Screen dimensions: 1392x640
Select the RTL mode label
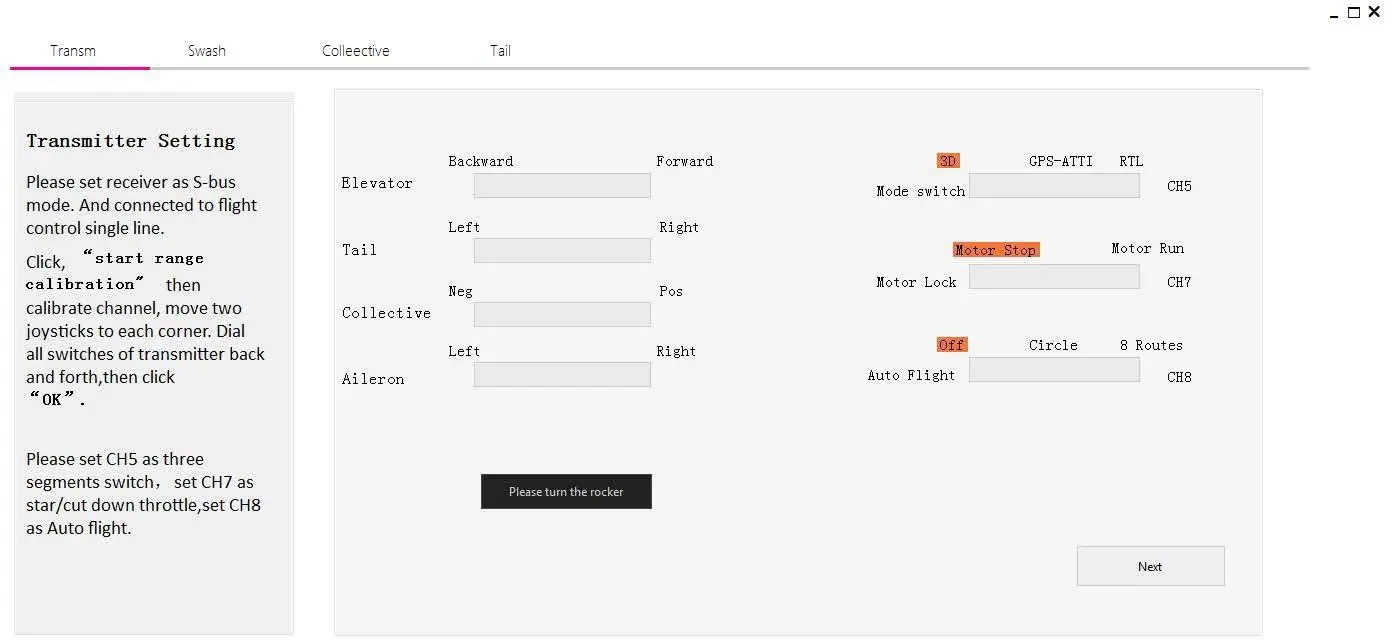coord(1131,161)
